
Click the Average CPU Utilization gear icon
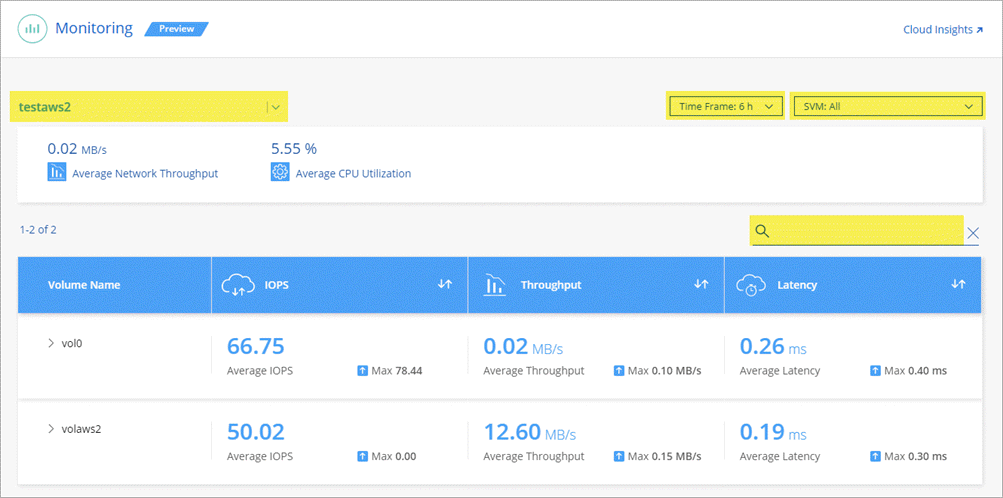pyautogui.click(x=280, y=172)
